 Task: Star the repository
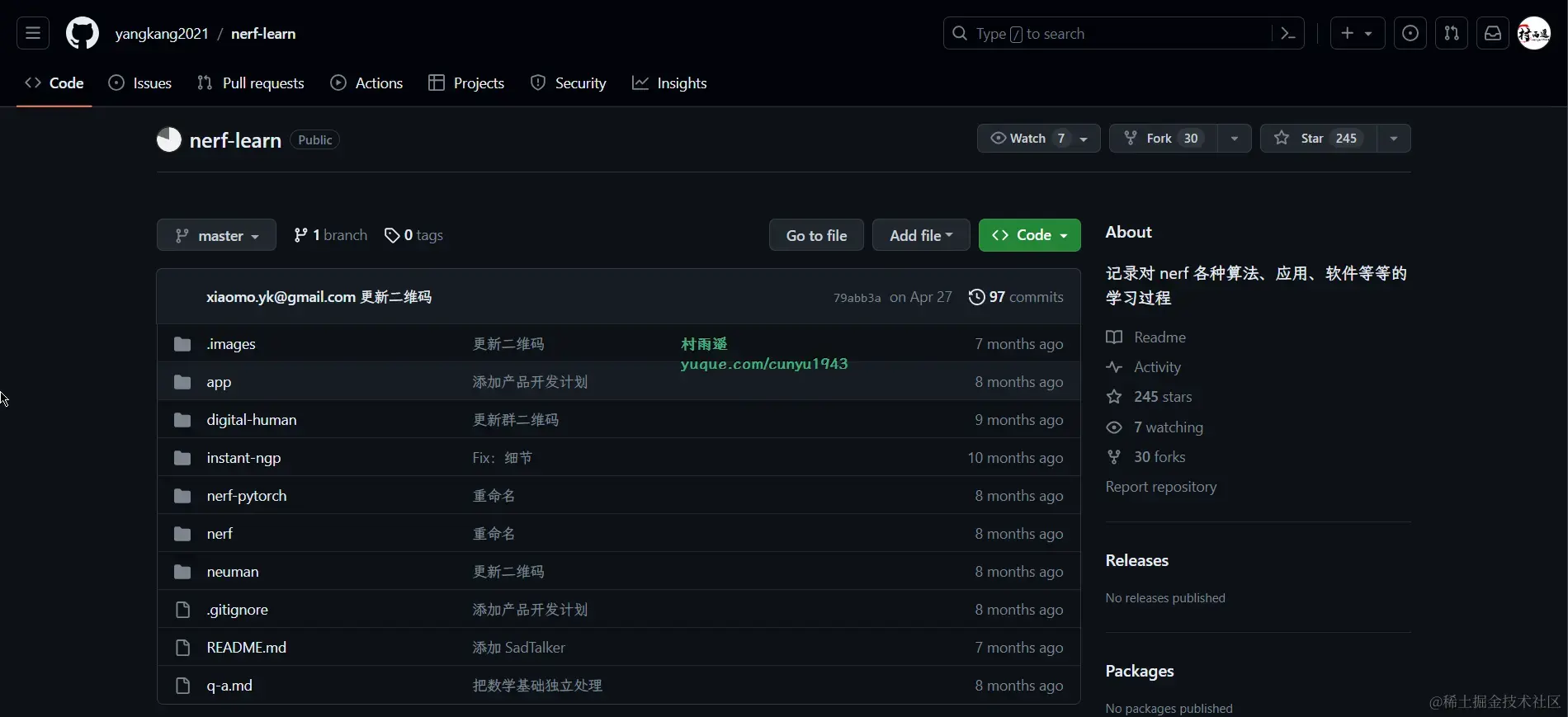point(1318,139)
